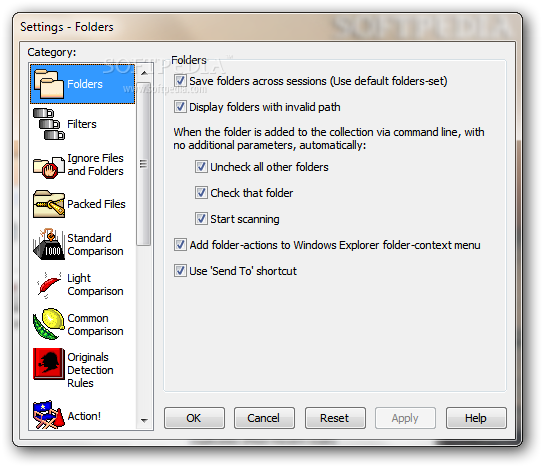Click the category list scroll-up arrow
Image resolution: width=543 pixels, height=467 pixels.
click(144, 73)
